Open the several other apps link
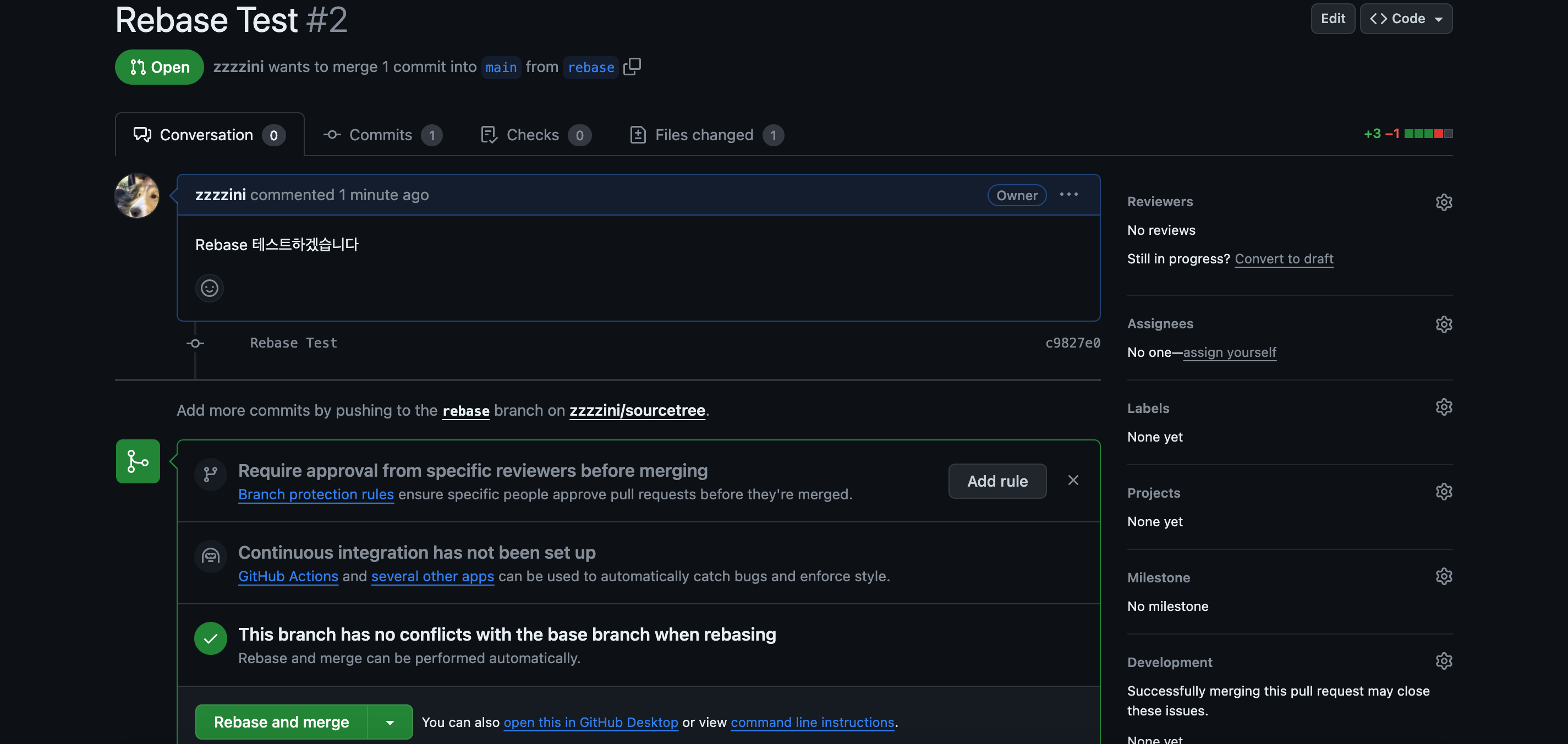 click(x=432, y=576)
